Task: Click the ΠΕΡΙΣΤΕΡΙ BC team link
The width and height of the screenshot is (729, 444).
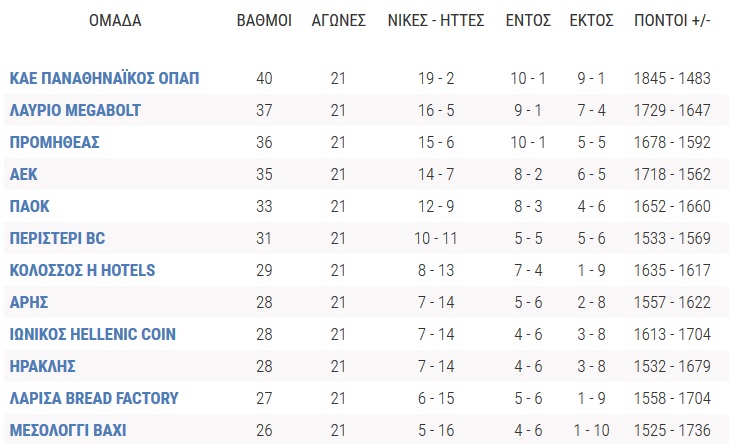Action: pyautogui.click(x=57, y=239)
